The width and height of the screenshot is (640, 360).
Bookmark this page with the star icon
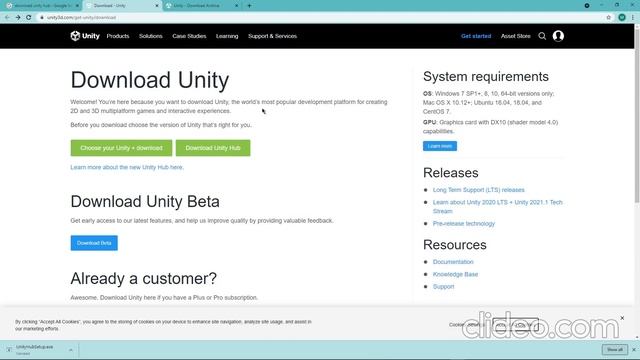(609, 18)
